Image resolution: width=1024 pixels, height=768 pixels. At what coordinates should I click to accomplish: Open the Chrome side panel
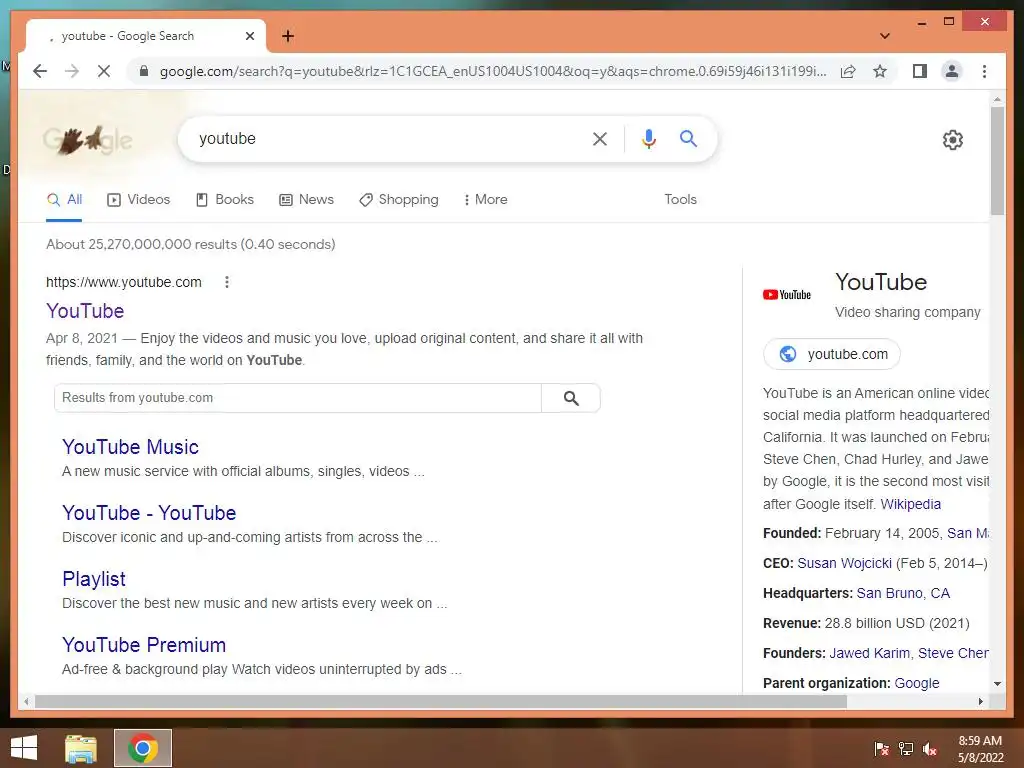coord(920,71)
